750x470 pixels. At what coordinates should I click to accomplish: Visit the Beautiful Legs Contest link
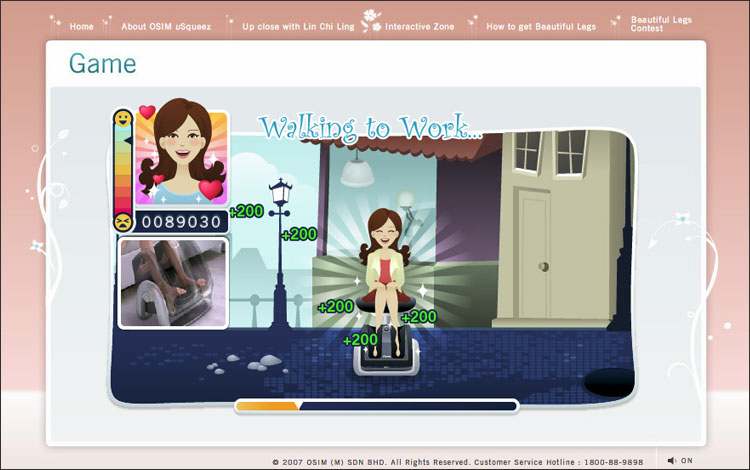coord(660,24)
